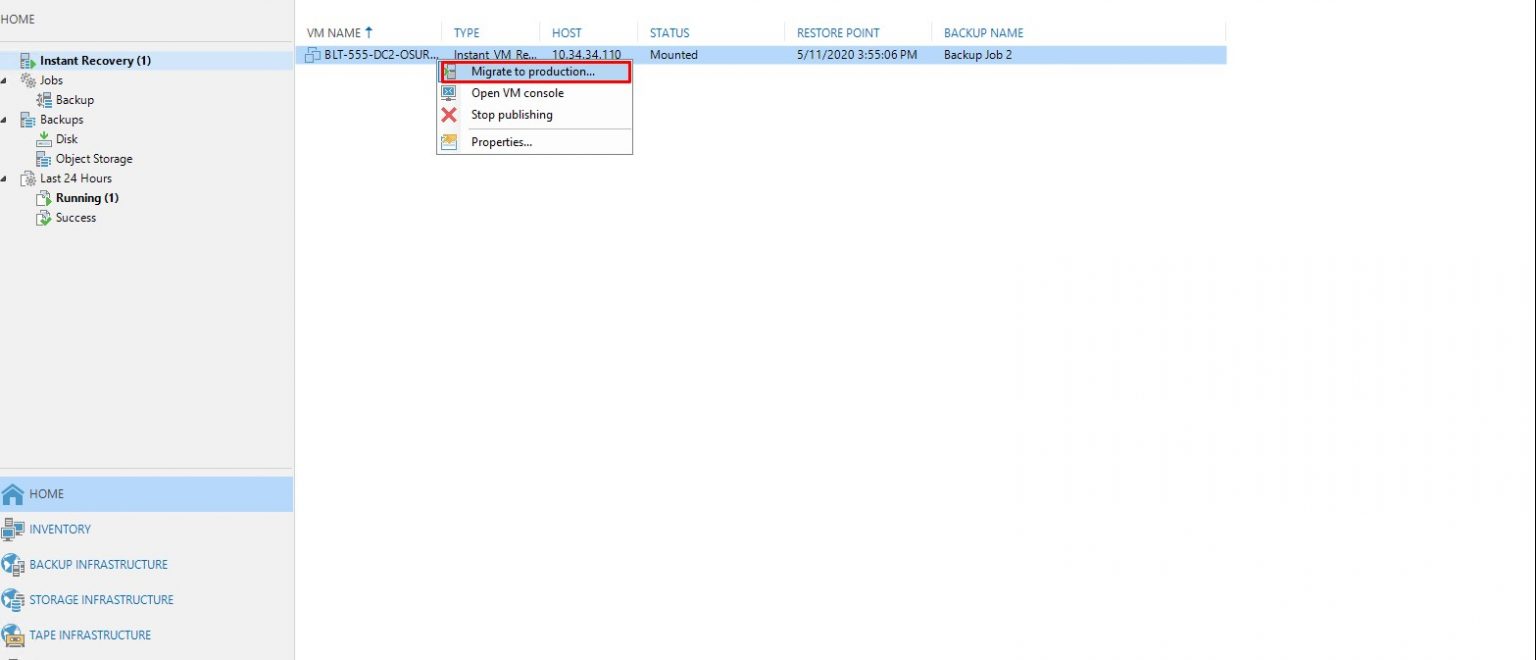
Task: Click the BLT-555-DC2-OSUR VM icon
Action: 311,55
